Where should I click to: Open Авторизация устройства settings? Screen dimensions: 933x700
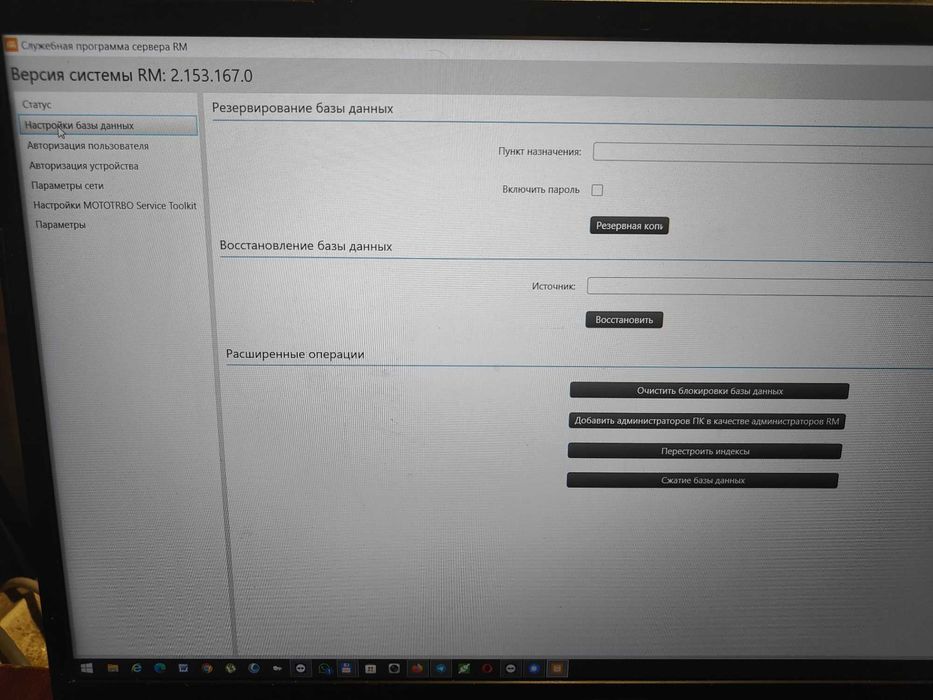click(83, 165)
